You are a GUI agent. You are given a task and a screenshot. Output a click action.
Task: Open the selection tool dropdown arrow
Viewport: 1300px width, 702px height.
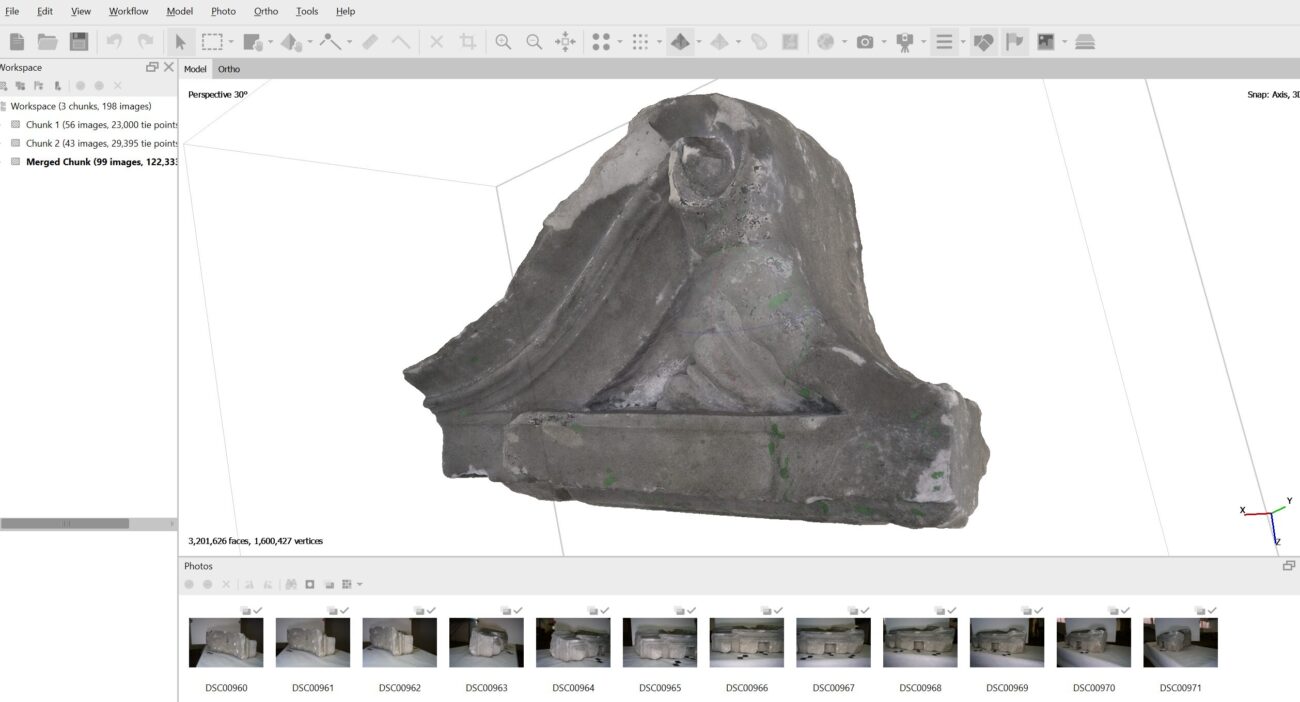pyautogui.click(x=231, y=42)
